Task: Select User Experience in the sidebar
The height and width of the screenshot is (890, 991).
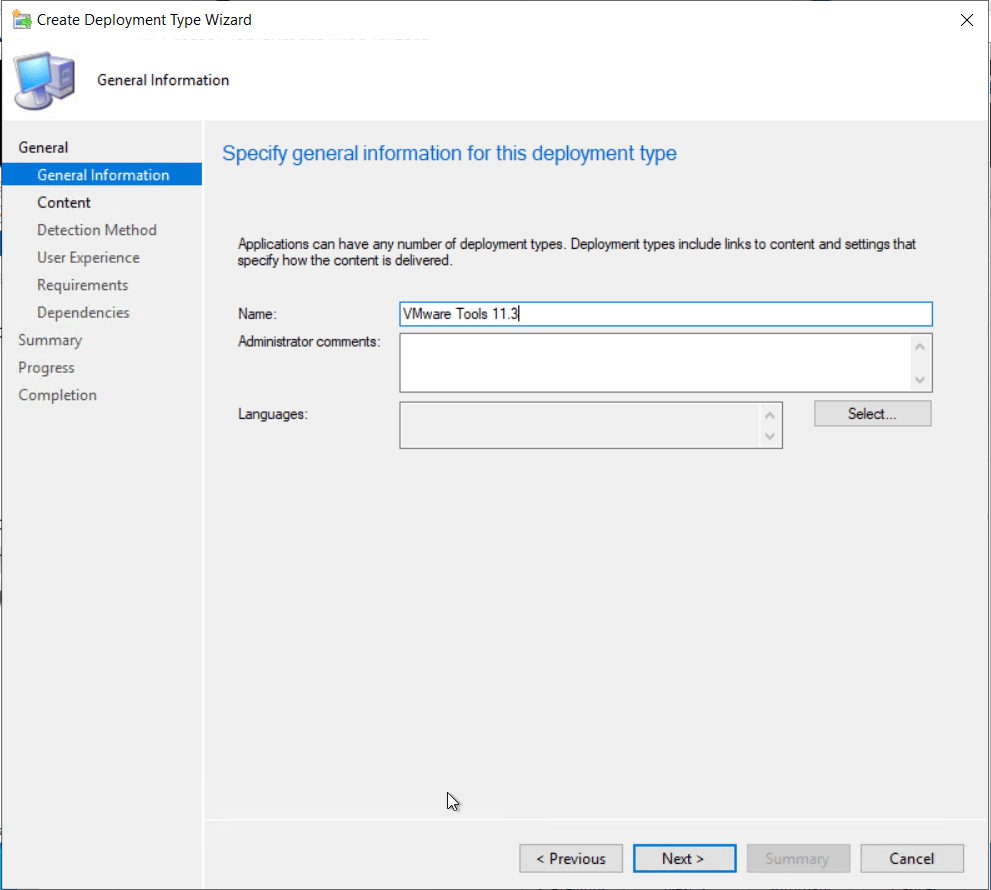Action: [x=88, y=258]
